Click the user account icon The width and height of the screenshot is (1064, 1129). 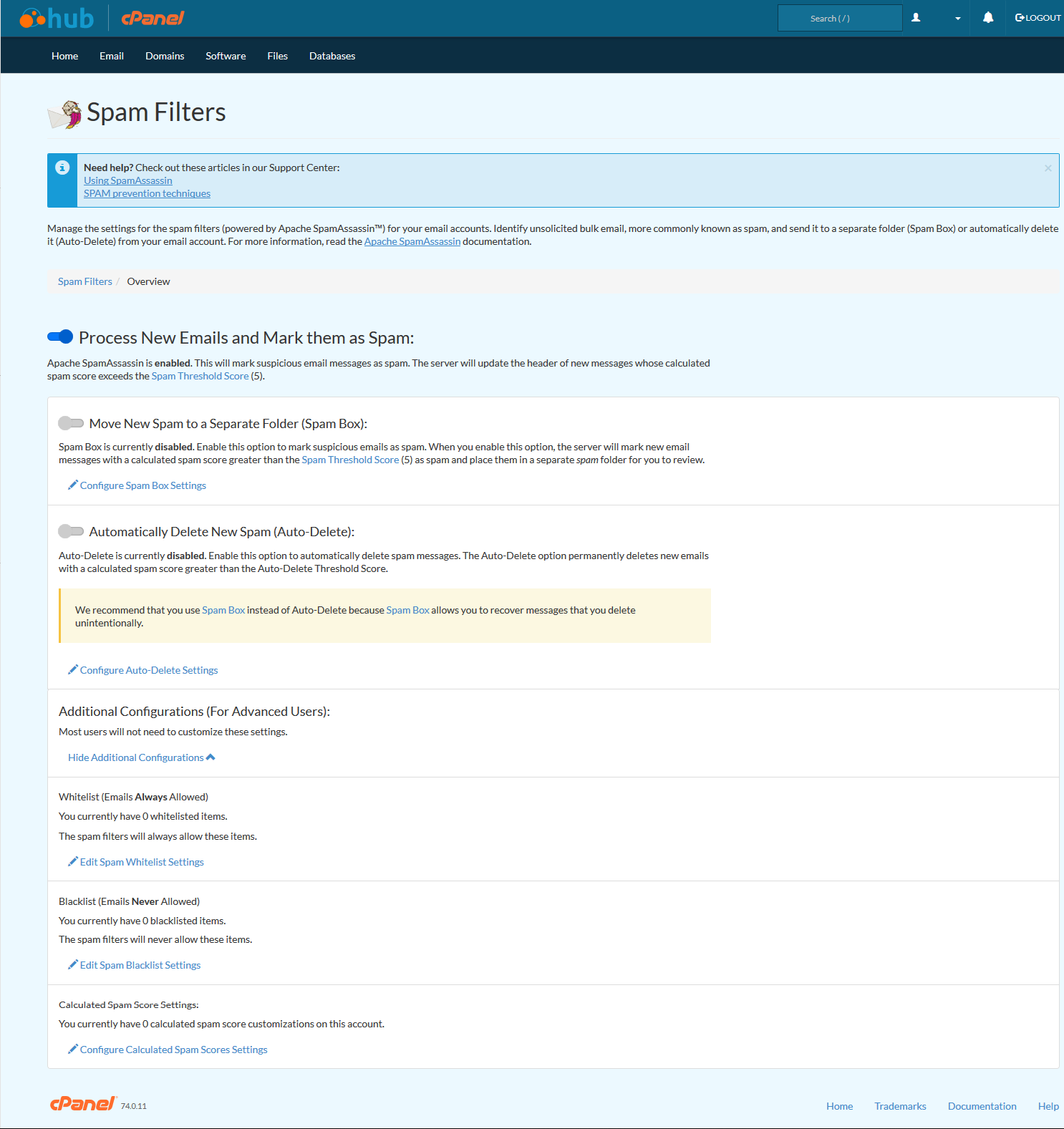tap(916, 18)
